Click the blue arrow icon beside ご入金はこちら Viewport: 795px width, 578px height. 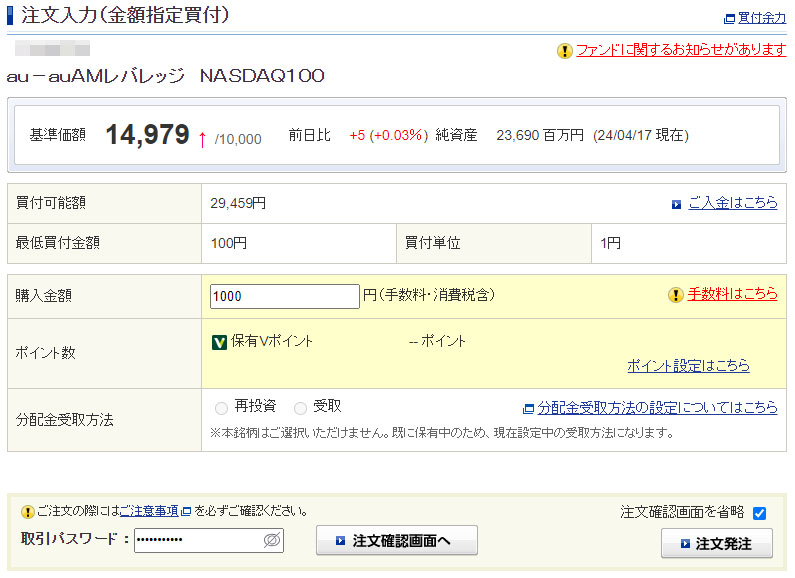click(x=677, y=204)
